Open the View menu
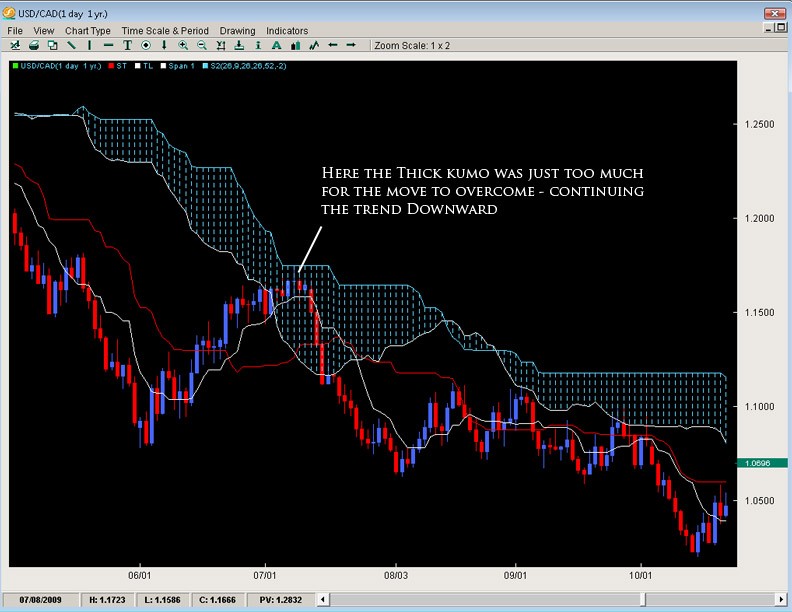The width and height of the screenshot is (792, 612). [43, 31]
